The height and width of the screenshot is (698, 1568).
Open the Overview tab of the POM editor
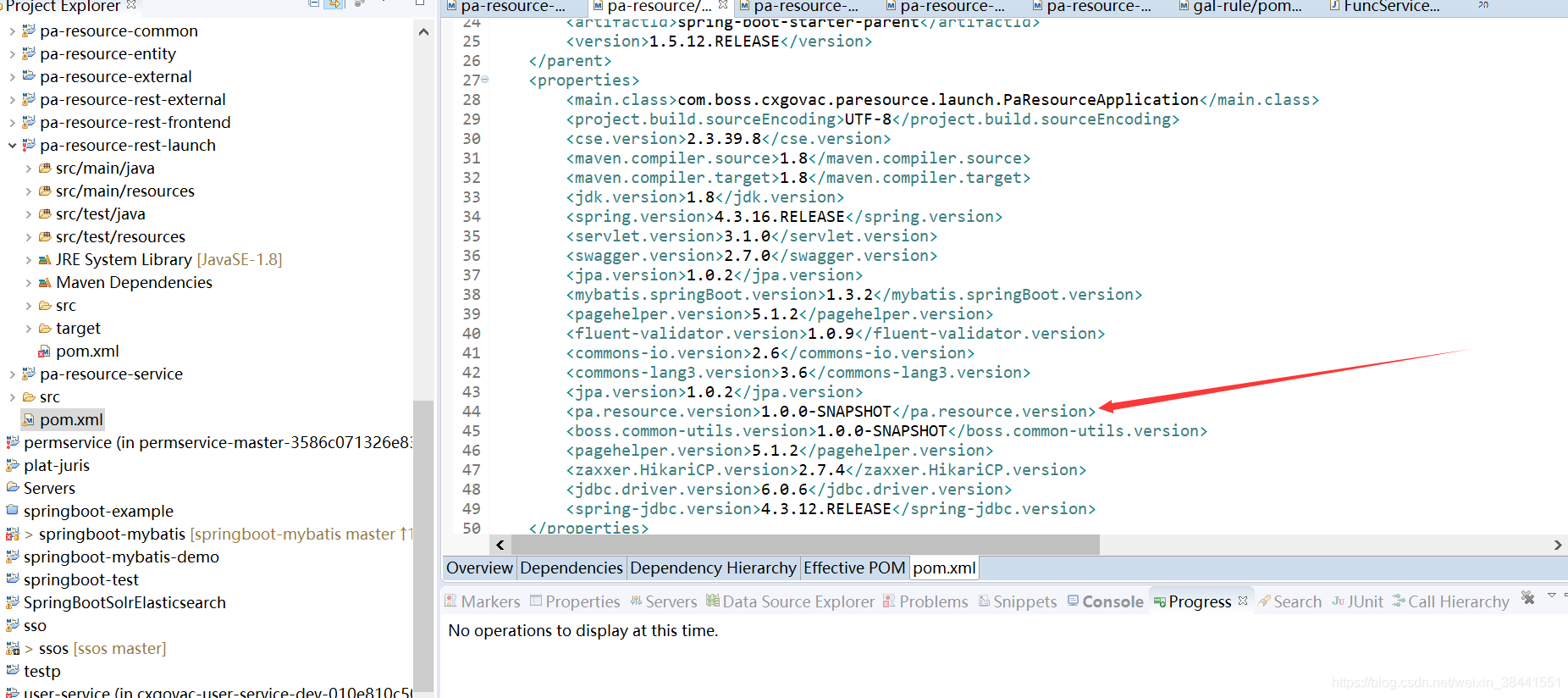pos(479,568)
